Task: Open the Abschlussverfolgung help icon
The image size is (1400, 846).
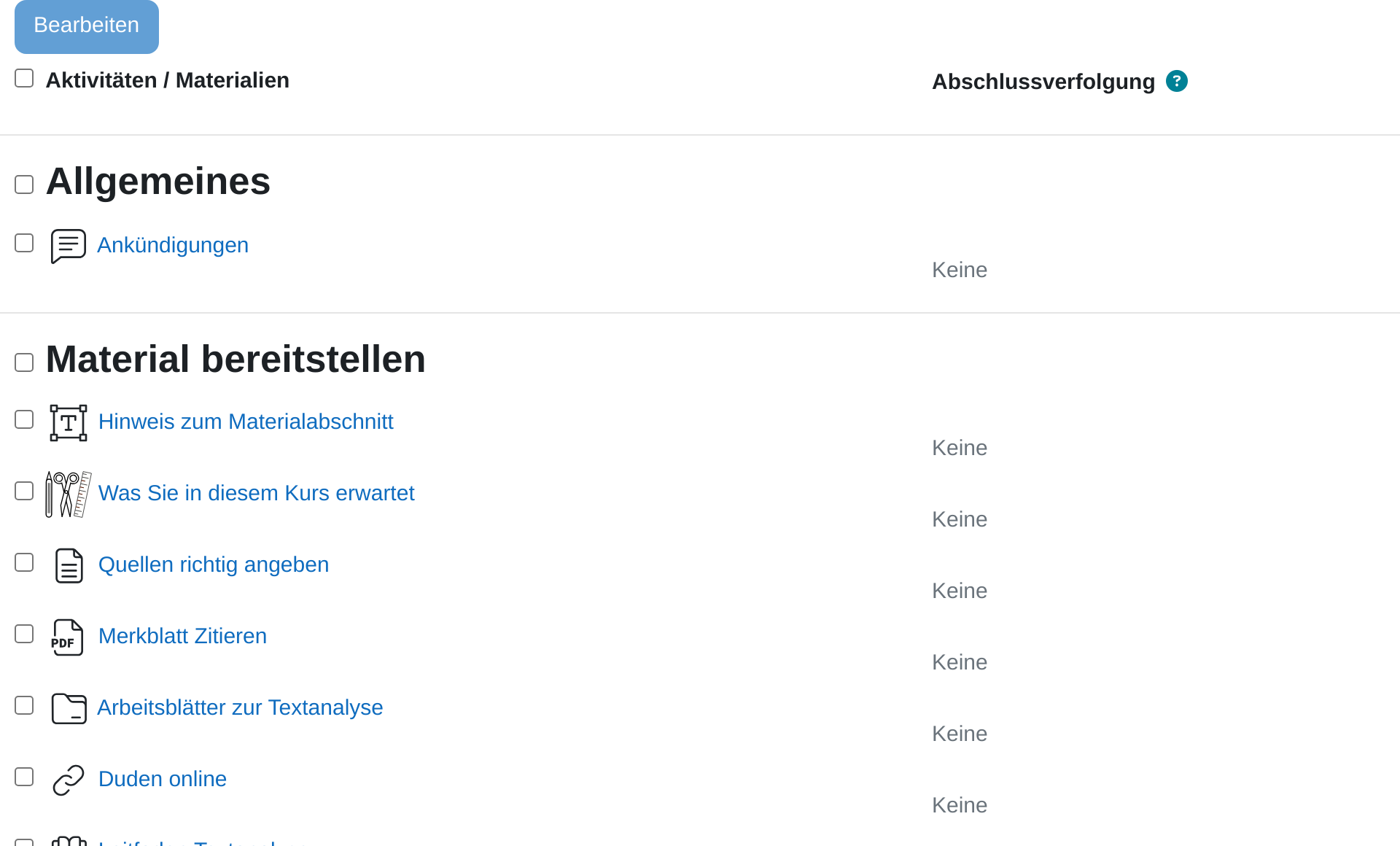Action: click(x=1176, y=81)
